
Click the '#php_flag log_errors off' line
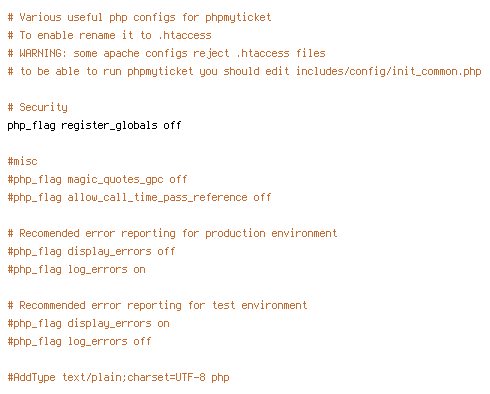pyautogui.click(x=79, y=342)
